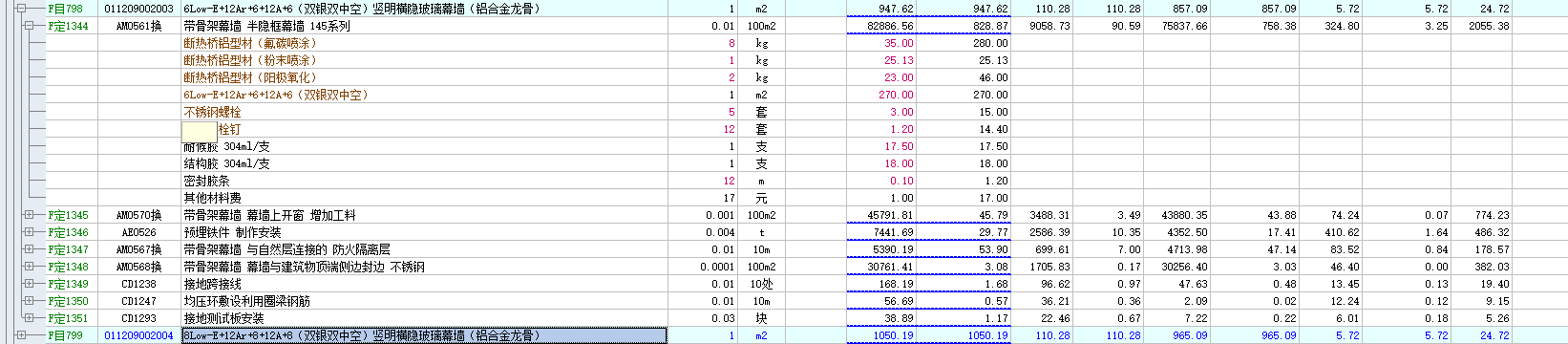Click quantity 0.03 in CD1293 row

coord(724,318)
